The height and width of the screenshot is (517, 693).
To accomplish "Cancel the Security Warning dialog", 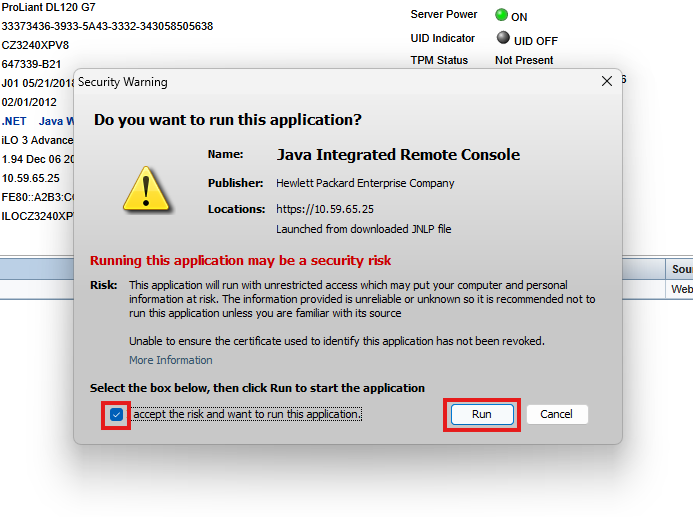I will click(x=557, y=414).
